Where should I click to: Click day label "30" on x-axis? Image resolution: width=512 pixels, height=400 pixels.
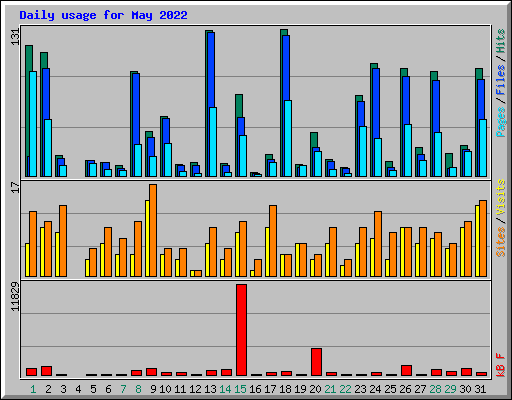coord(465,389)
